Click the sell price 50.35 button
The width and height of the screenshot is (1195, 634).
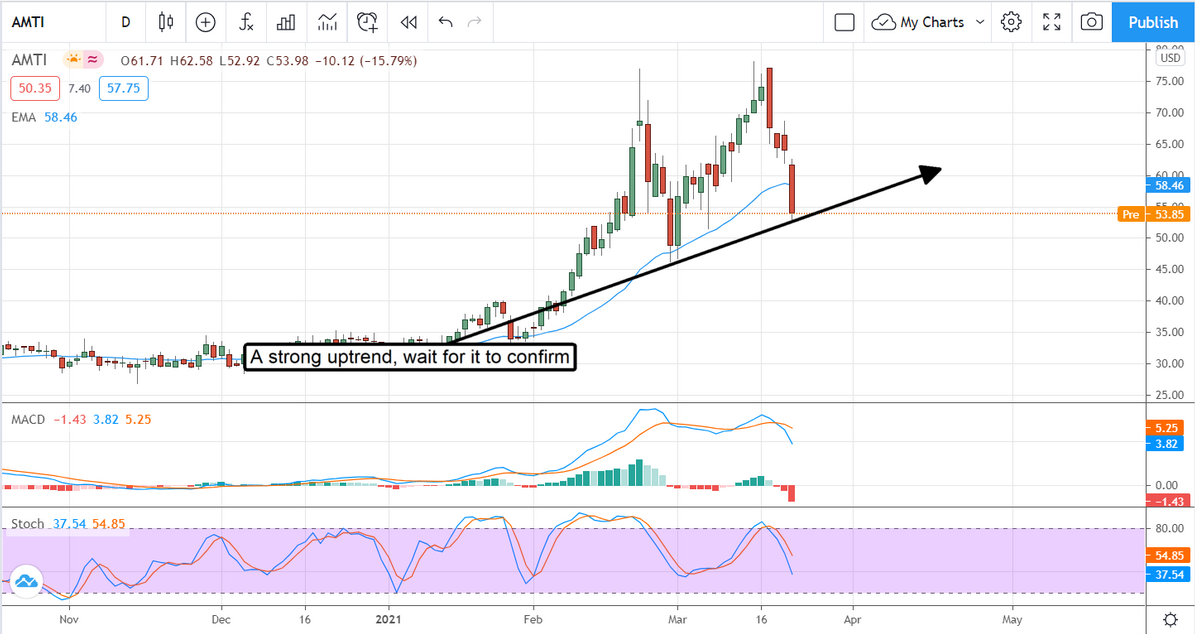click(35, 88)
